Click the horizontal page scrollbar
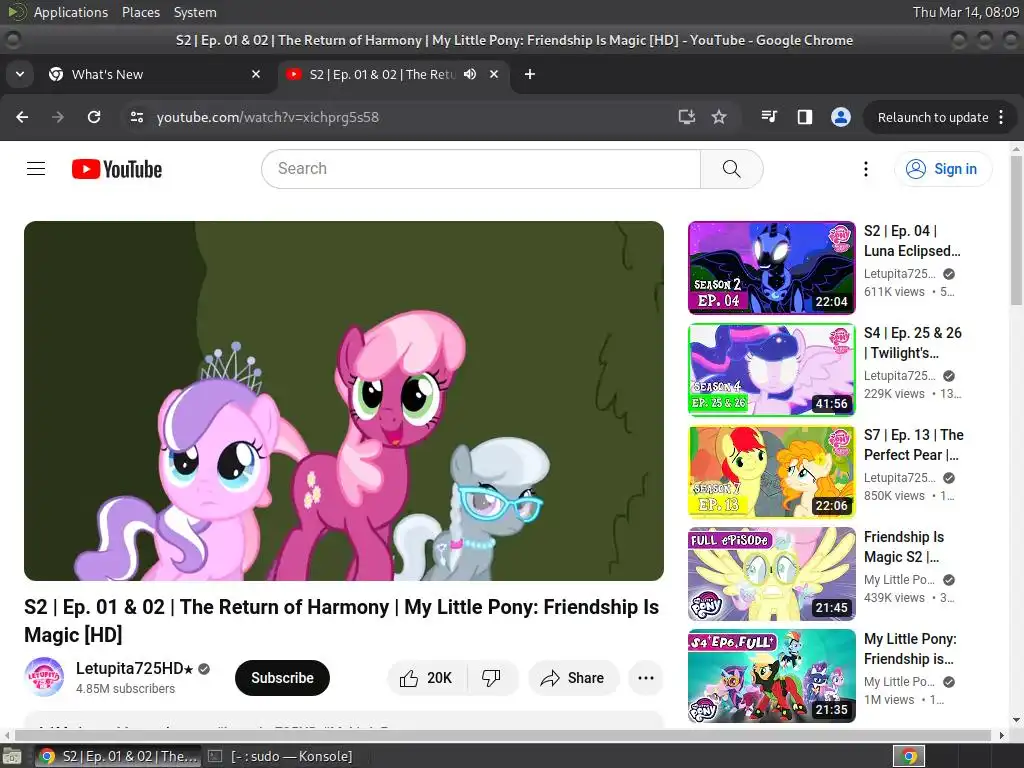 [x=503, y=735]
